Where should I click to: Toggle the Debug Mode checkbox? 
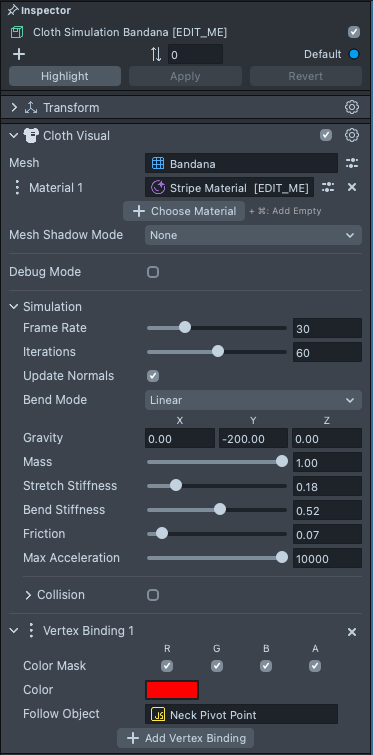point(153,272)
